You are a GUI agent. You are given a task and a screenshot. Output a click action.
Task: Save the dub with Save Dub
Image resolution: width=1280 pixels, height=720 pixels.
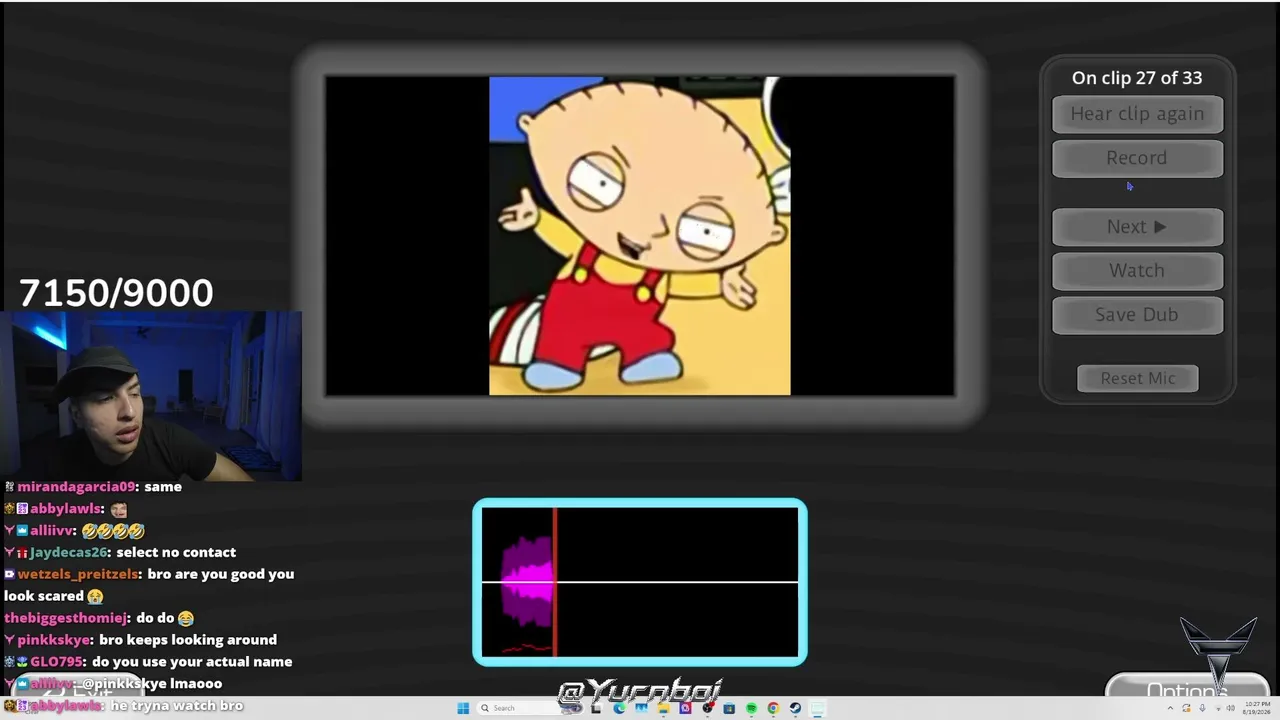pyautogui.click(x=1137, y=315)
